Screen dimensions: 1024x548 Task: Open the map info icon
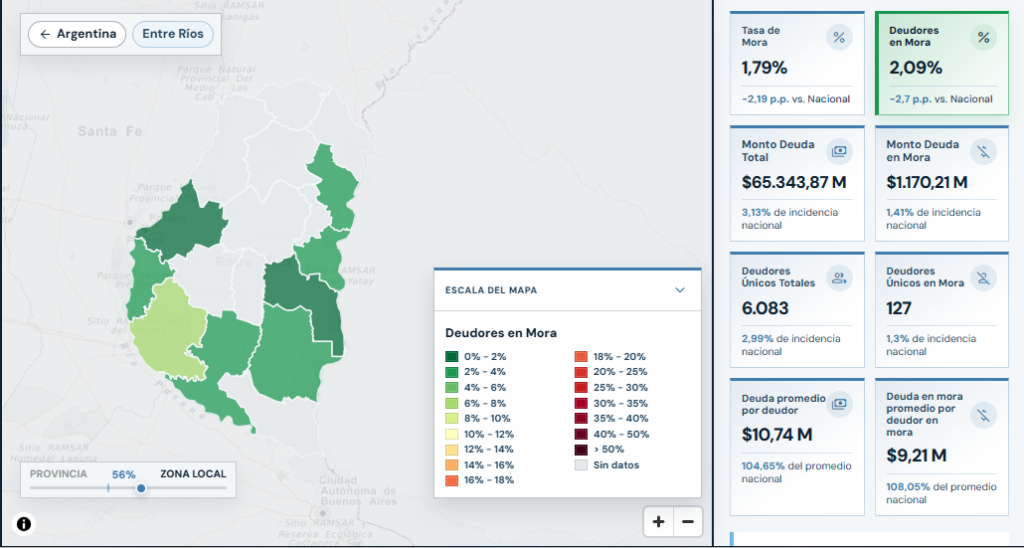pos(24,524)
